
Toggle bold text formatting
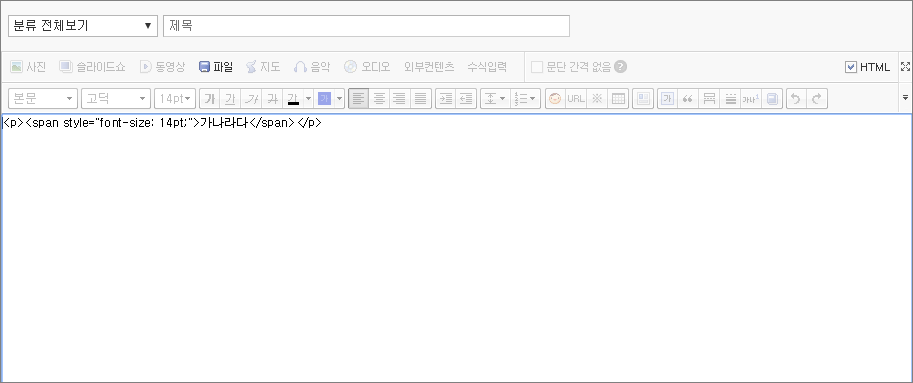[x=210, y=99]
